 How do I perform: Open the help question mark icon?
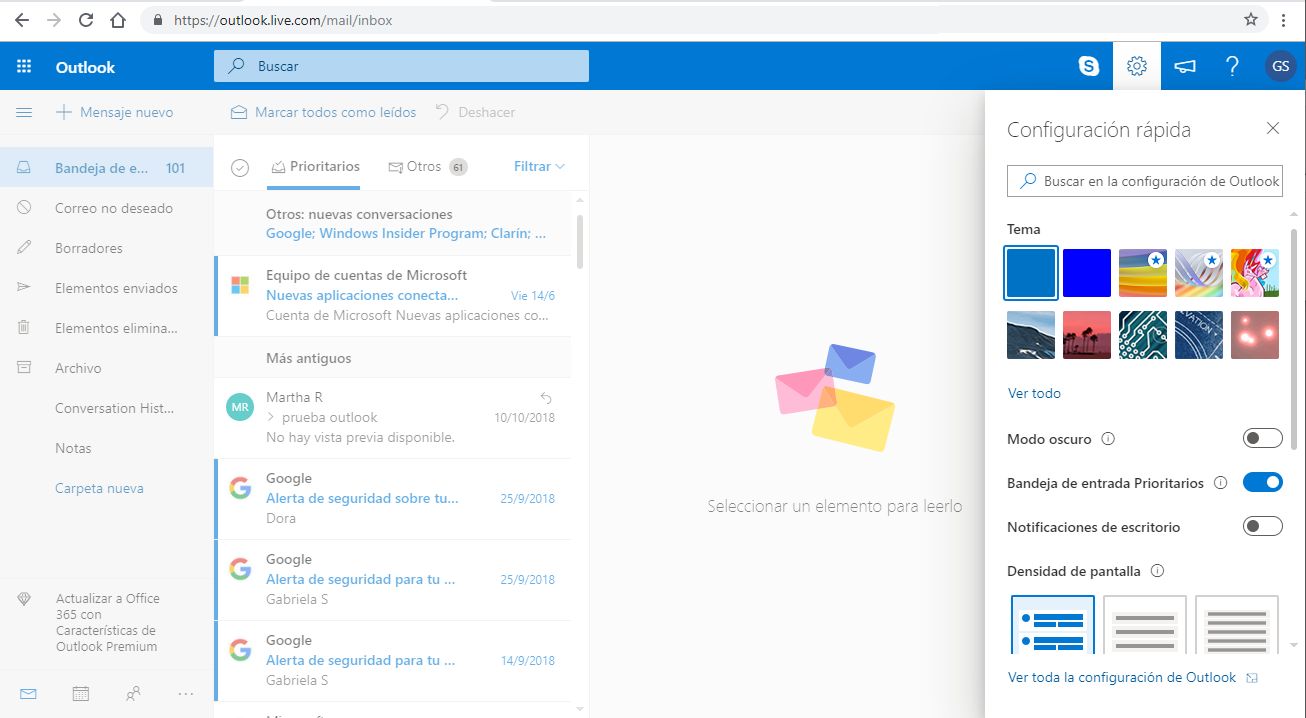[1233, 67]
